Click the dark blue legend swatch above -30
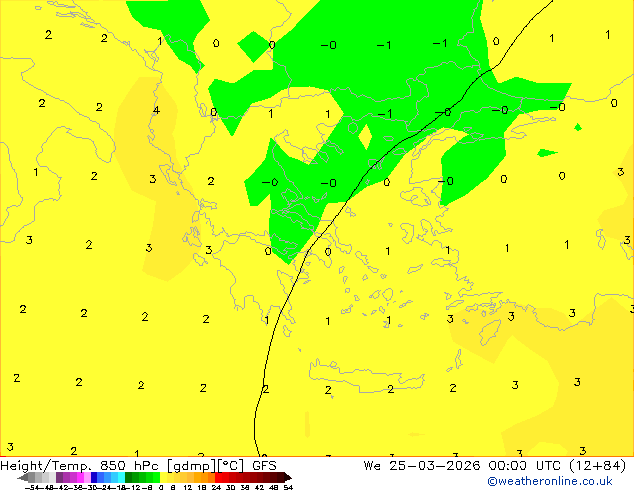Image resolution: width=634 pixels, height=490 pixels. coord(94,477)
